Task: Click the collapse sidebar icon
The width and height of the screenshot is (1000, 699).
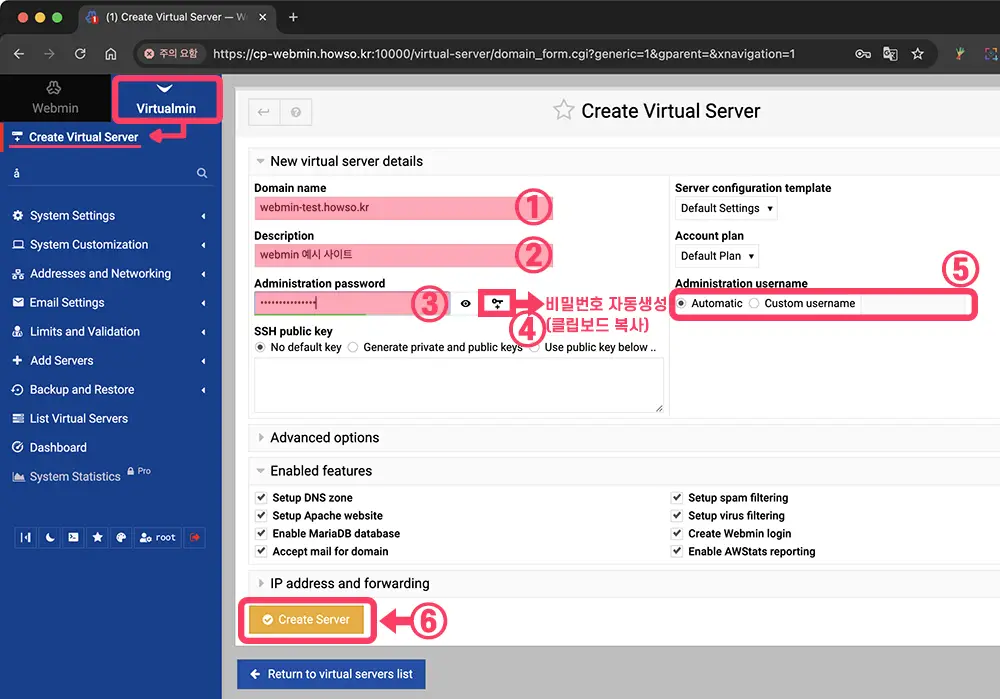Action: coord(26,538)
